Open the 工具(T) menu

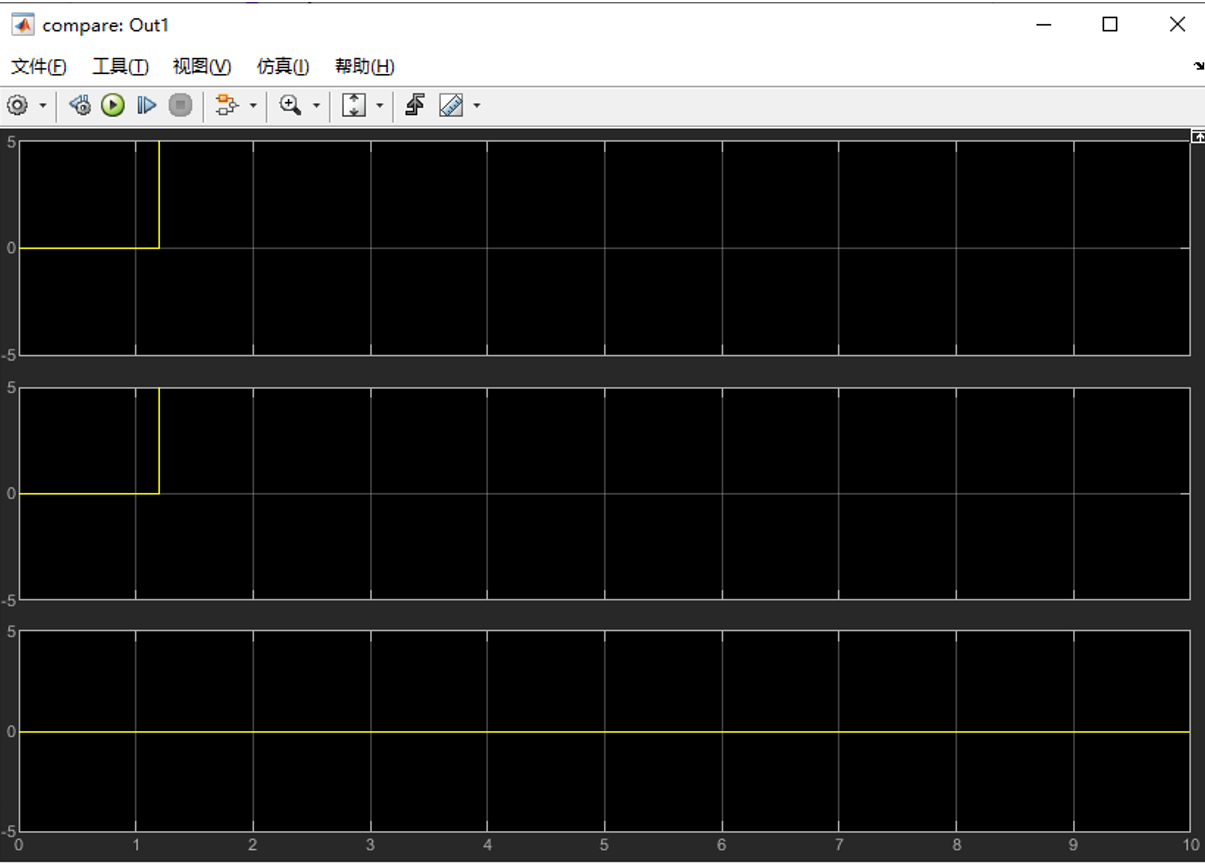(x=120, y=67)
